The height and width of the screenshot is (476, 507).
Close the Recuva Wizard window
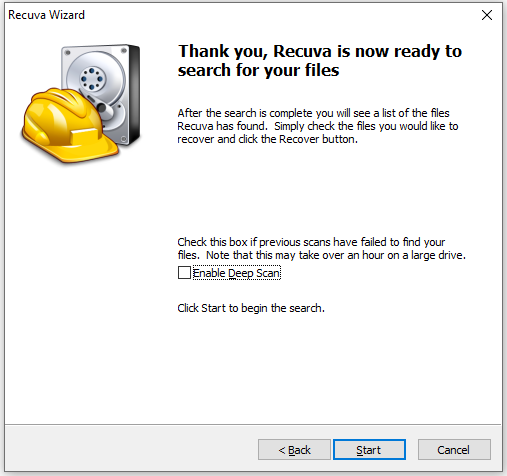point(487,15)
